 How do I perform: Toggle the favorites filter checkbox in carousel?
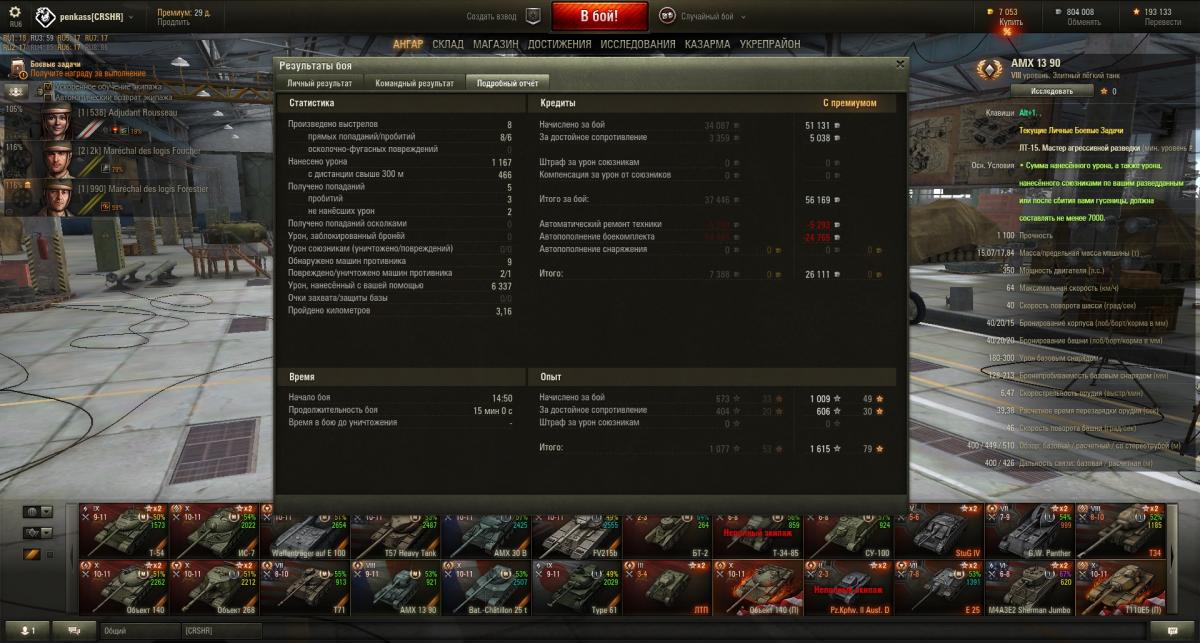click(50, 554)
